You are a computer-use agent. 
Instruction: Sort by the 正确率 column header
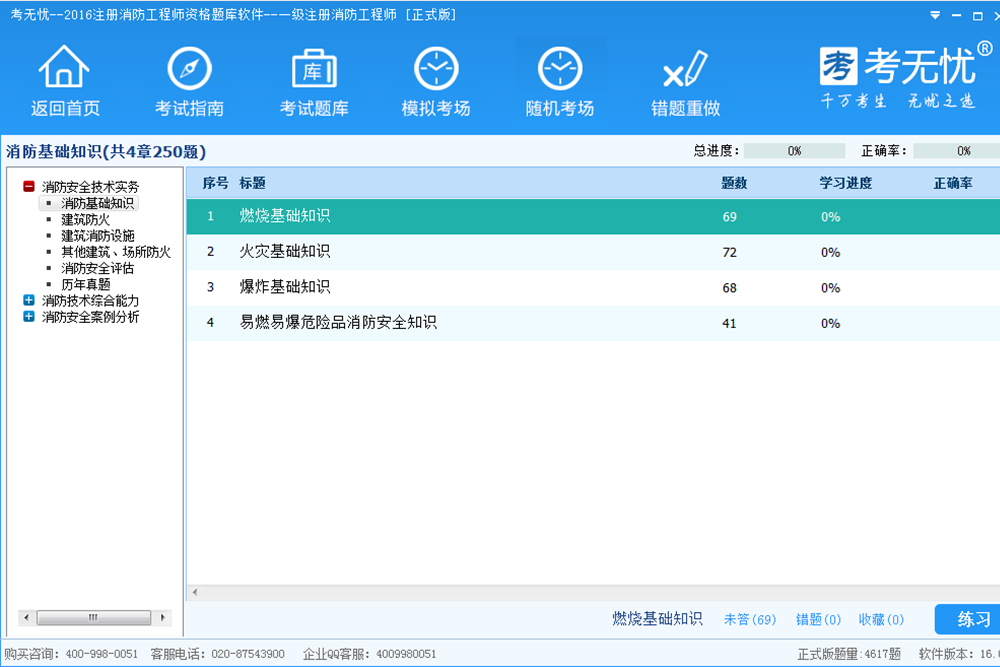(953, 183)
